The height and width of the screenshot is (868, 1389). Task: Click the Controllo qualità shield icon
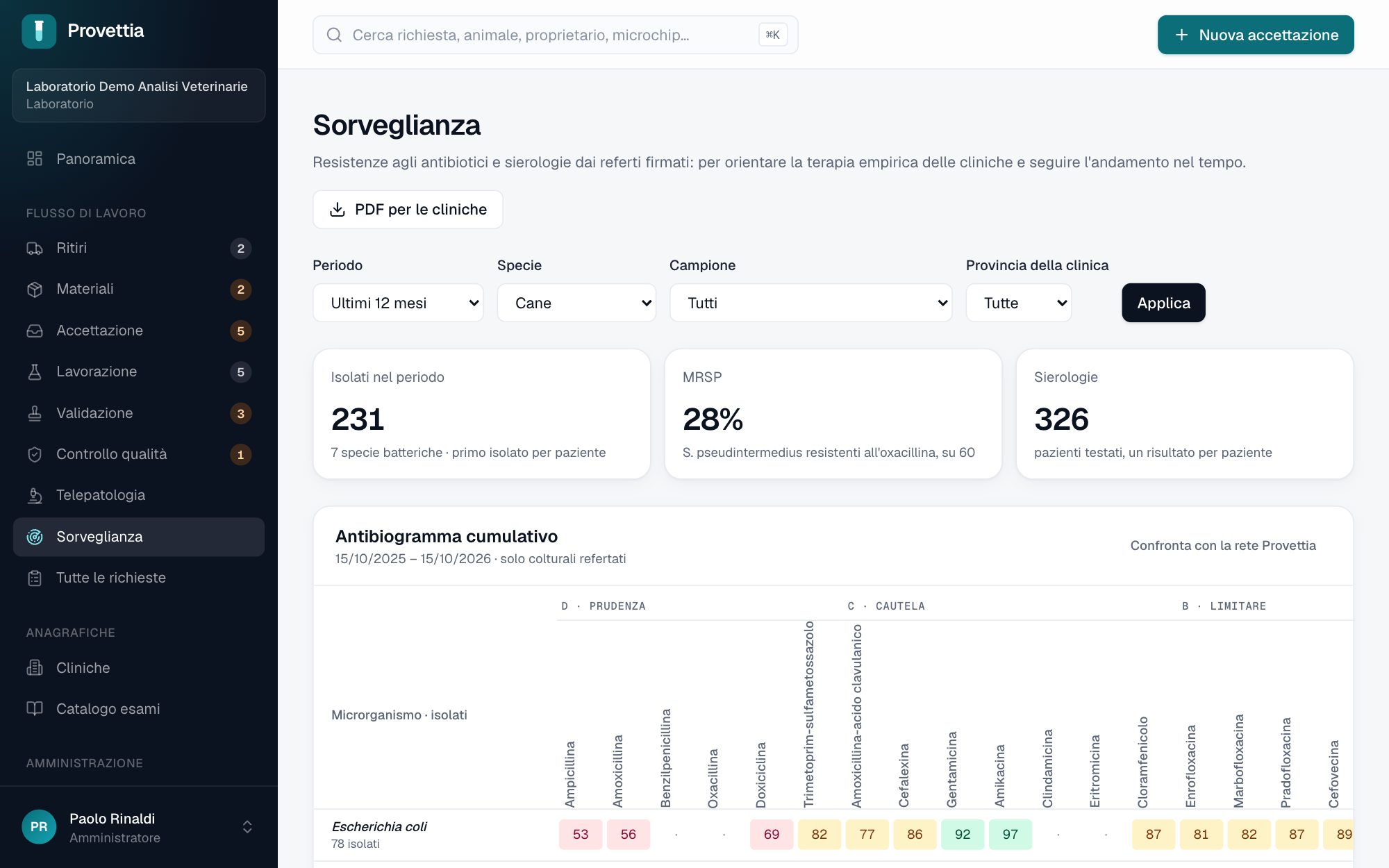point(35,454)
